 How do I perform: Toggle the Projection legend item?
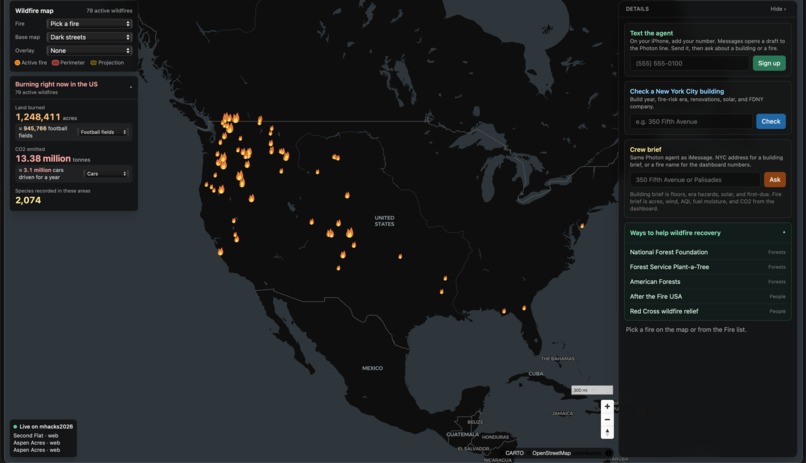tap(107, 63)
